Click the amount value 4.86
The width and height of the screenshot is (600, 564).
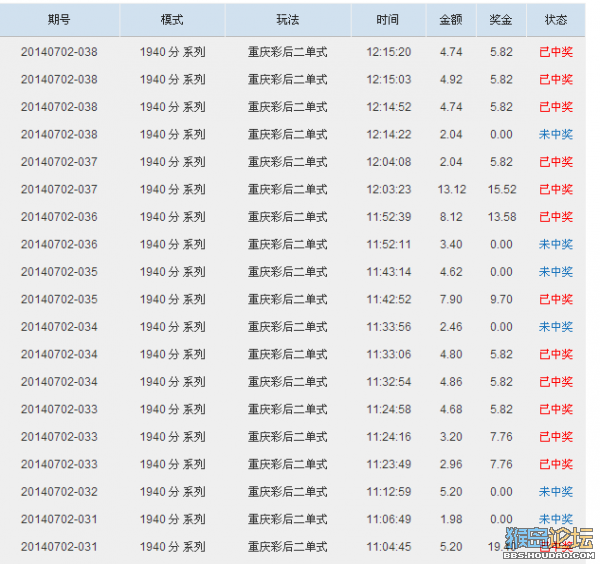(451, 382)
